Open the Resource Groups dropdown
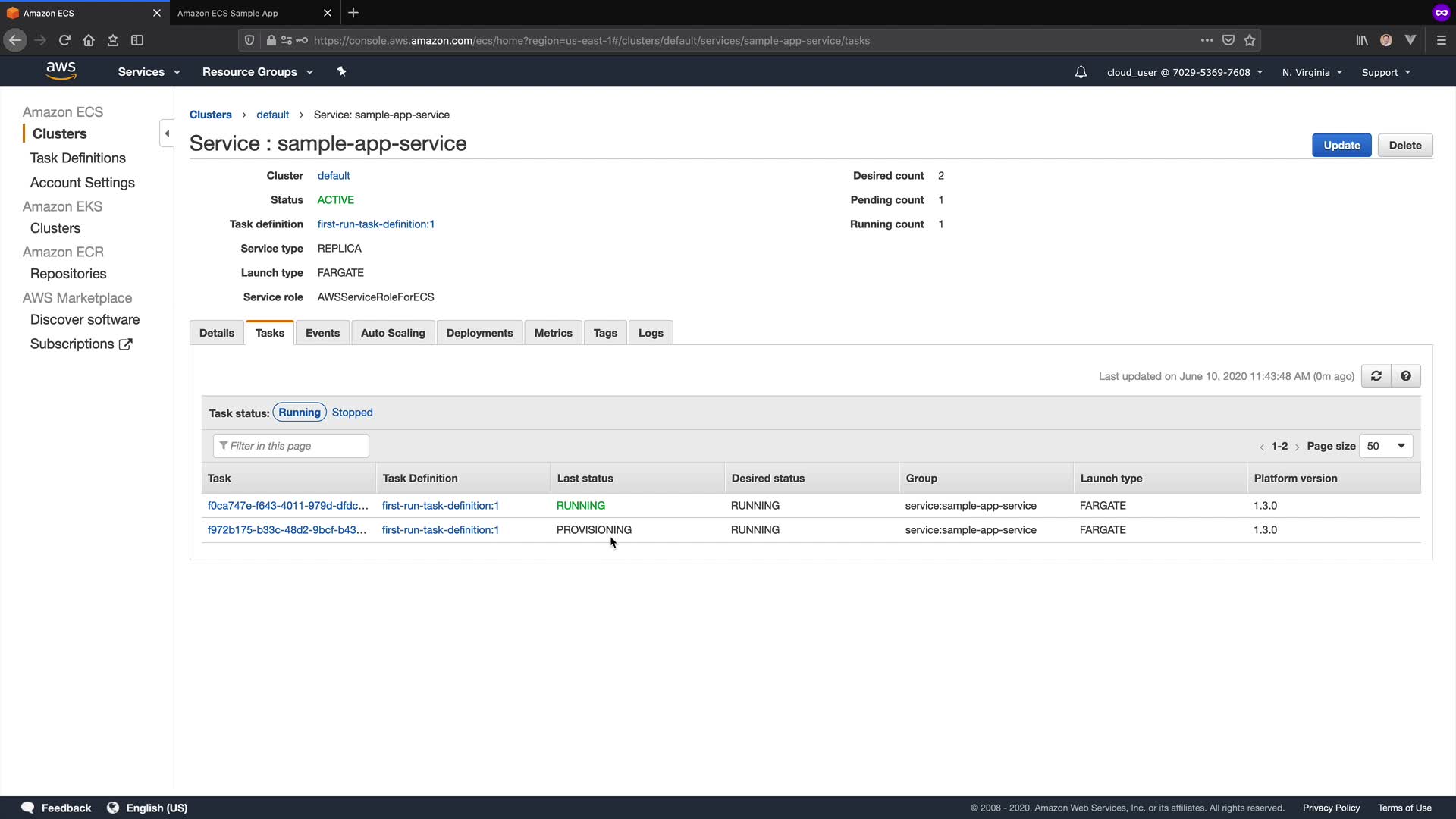Viewport: 1456px width, 819px height. tap(257, 72)
